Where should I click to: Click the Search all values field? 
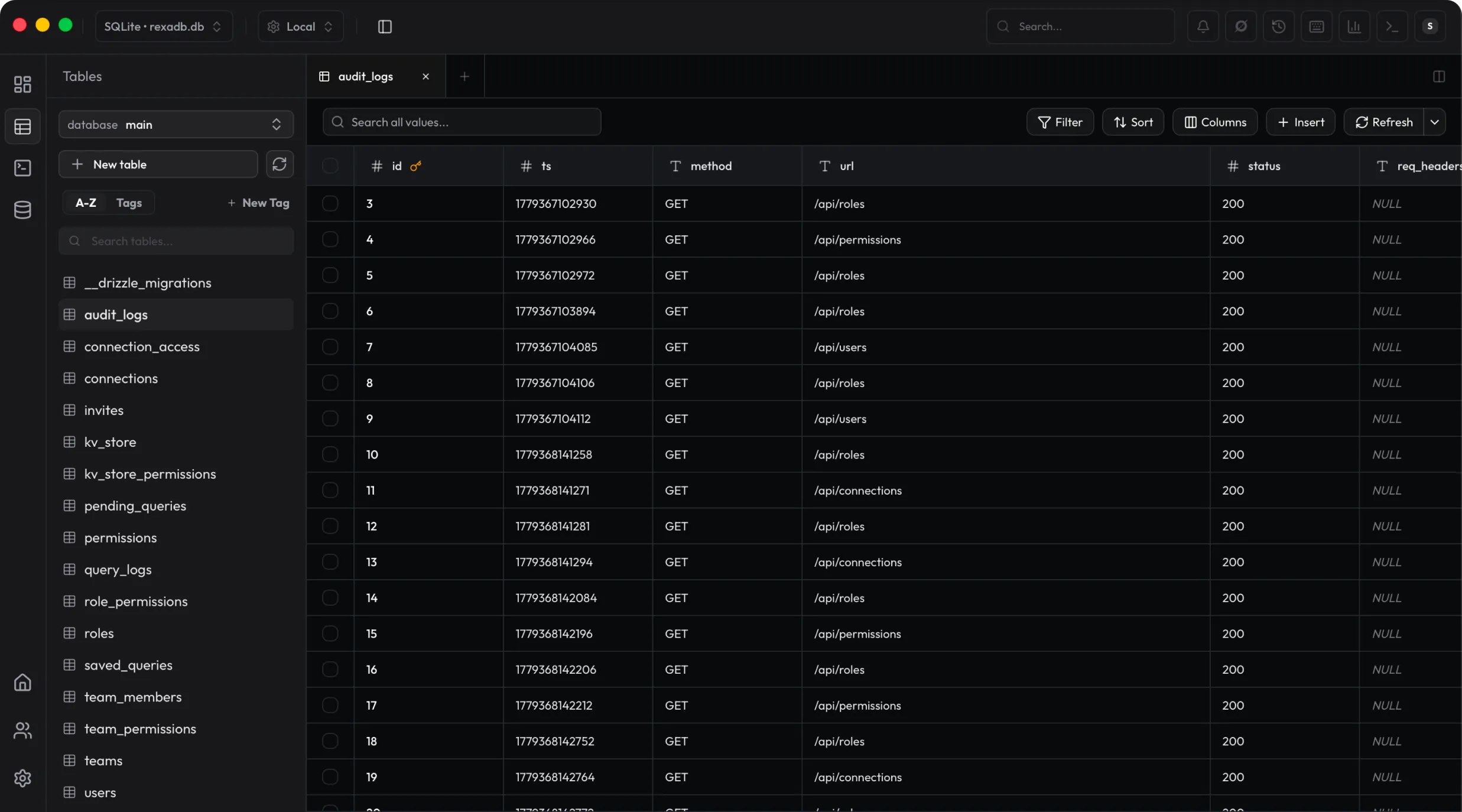462,122
